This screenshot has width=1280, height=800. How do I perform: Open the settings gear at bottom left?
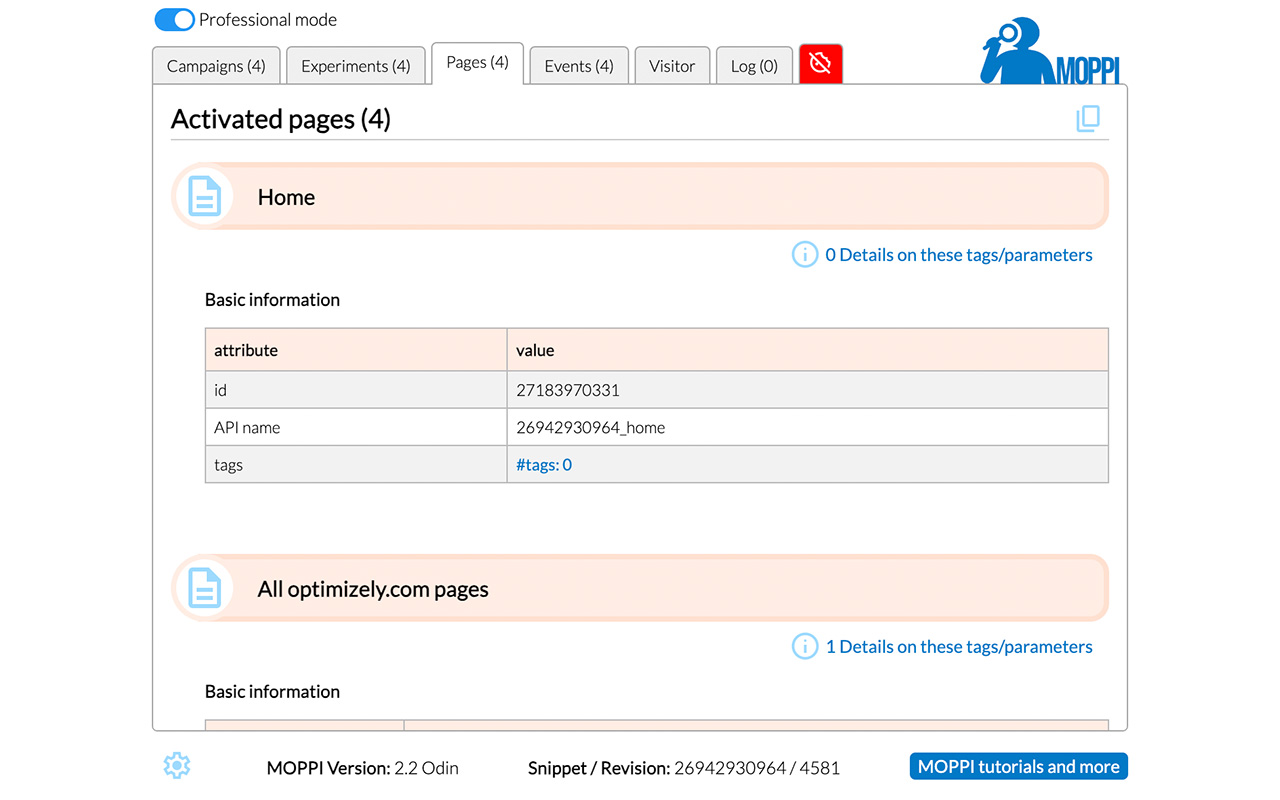coord(176,765)
